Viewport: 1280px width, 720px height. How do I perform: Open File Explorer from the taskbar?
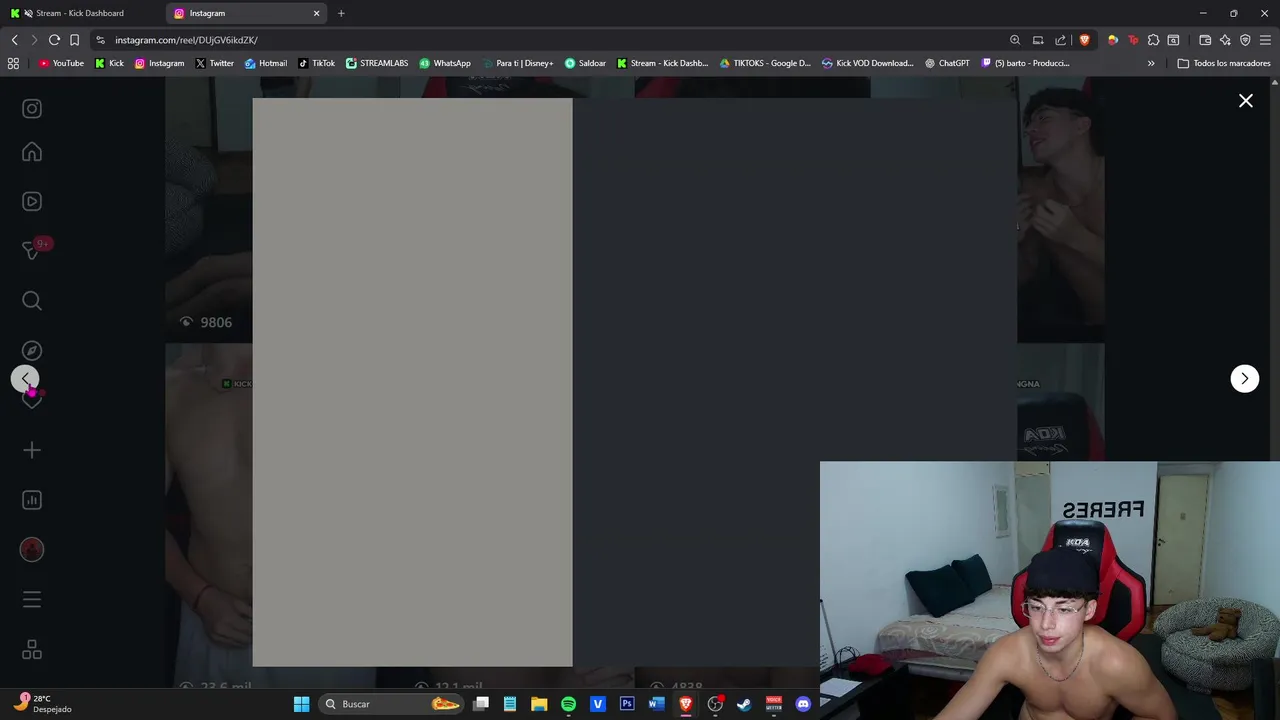point(539,704)
